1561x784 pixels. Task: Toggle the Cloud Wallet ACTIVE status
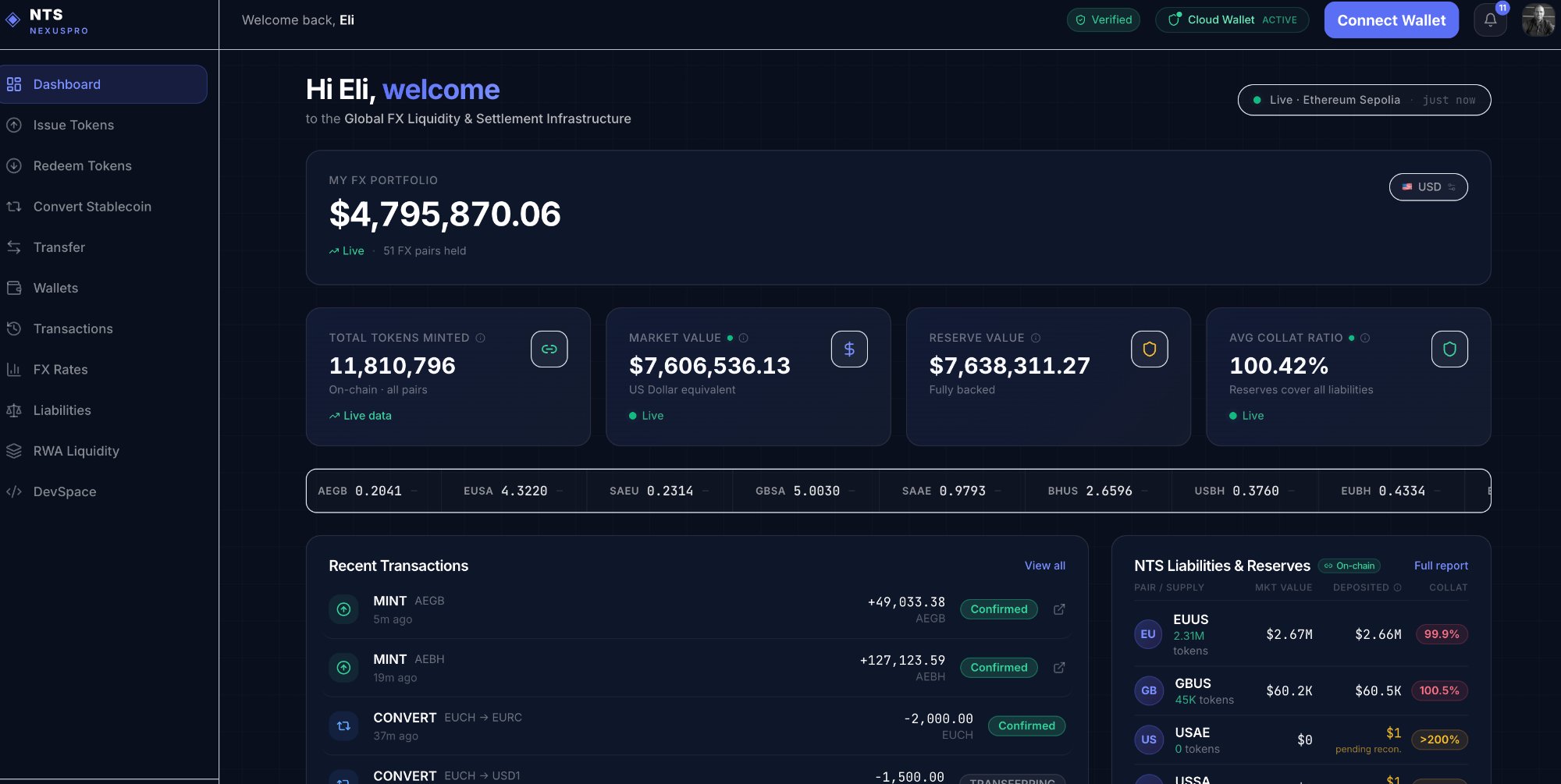[x=1232, y=20]
